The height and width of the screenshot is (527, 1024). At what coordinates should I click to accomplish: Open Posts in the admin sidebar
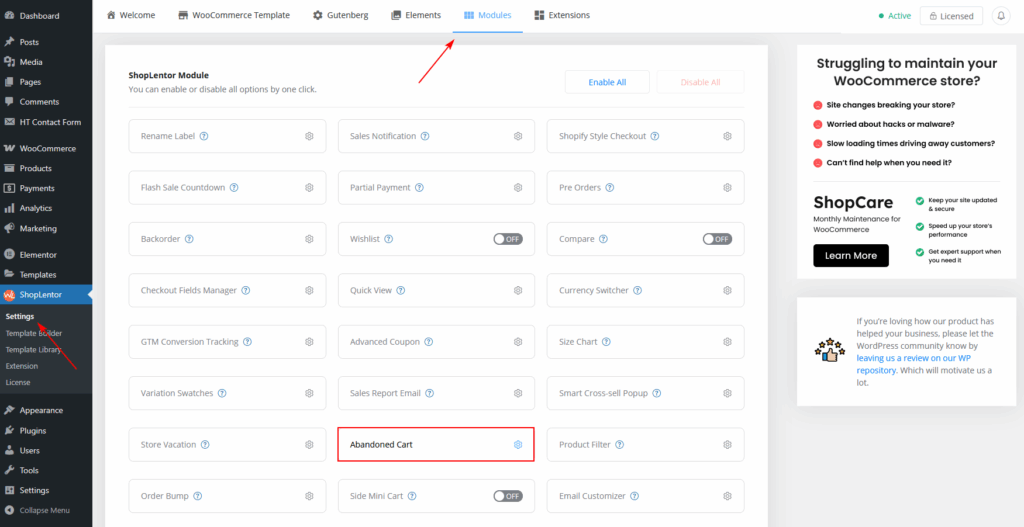46,42
